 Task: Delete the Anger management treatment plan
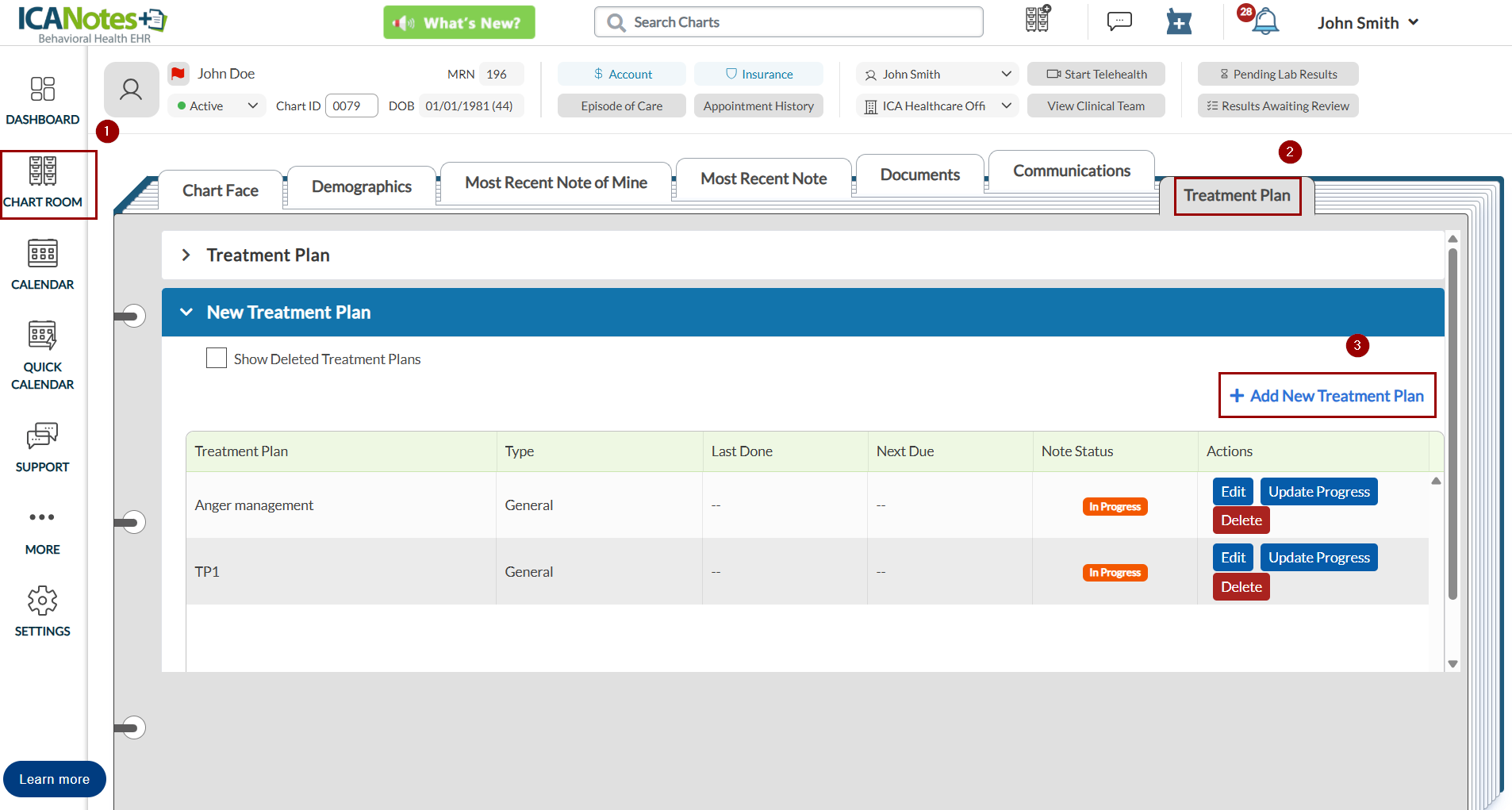(1241, 520)
